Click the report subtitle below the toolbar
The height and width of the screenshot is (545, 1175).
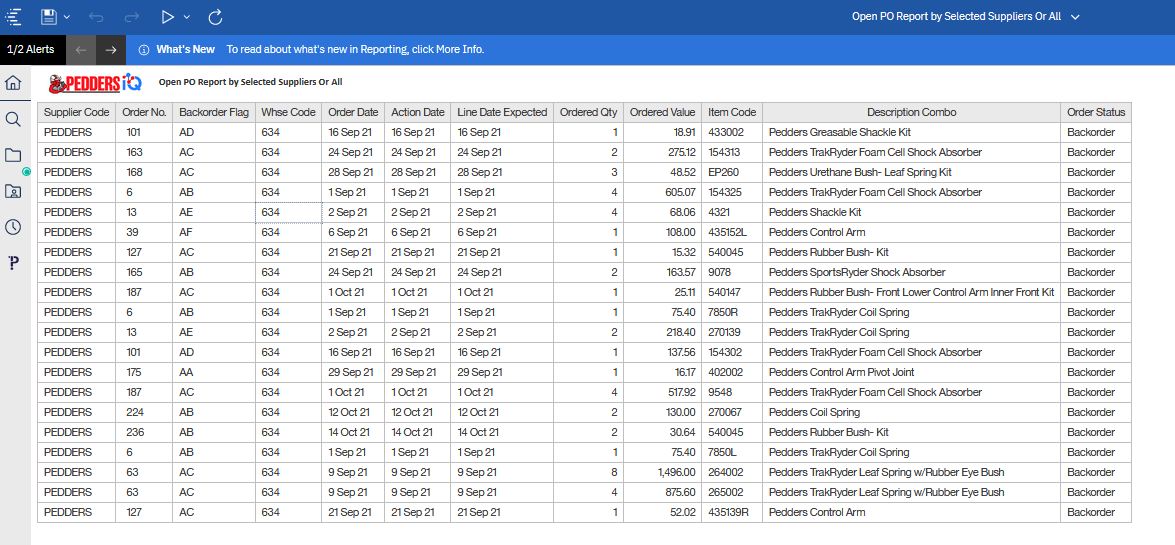coord(250,82)
